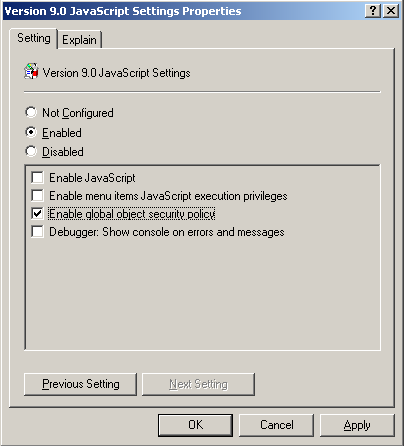The height and width of the screenshot is (446, 404).
Task: Close the Properties dialog with X
Action: pyautogui.click(x=391, y=11)
